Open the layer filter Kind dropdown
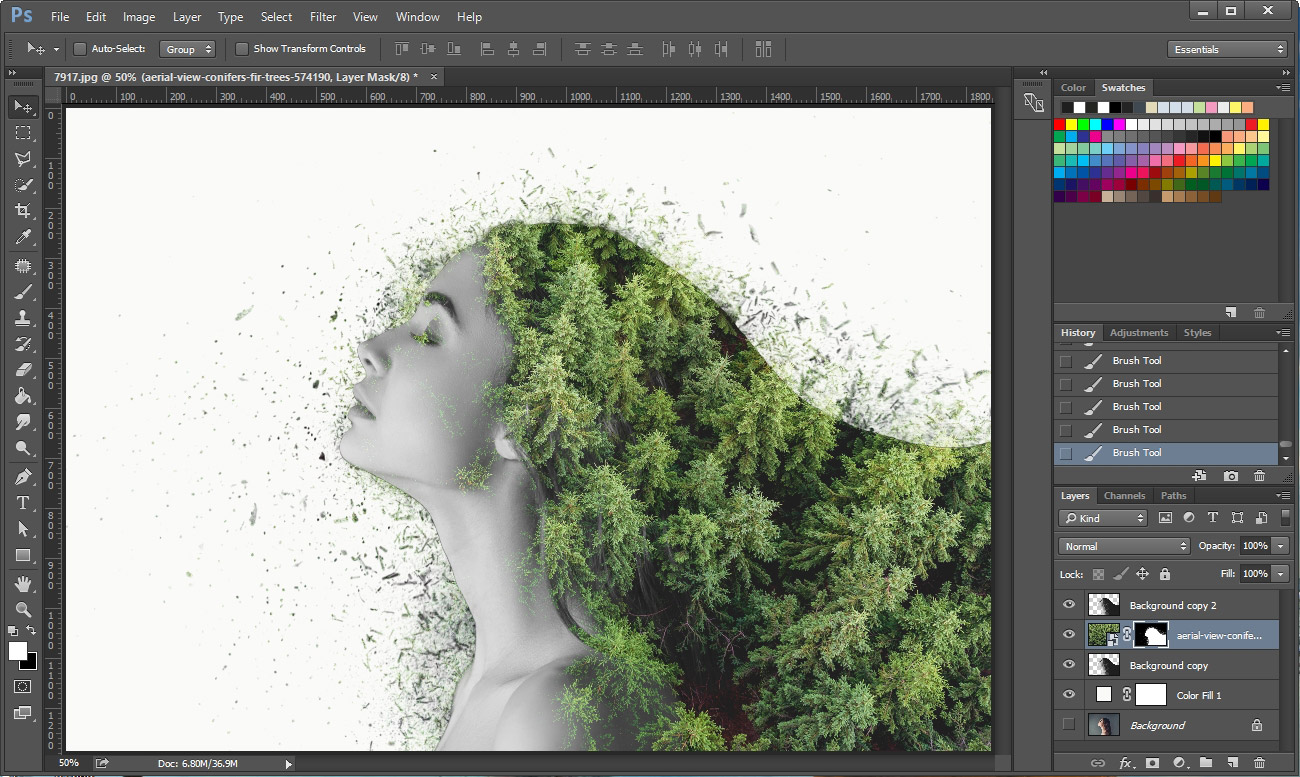Screen dimensions: 1300x777 point(1104,518)
